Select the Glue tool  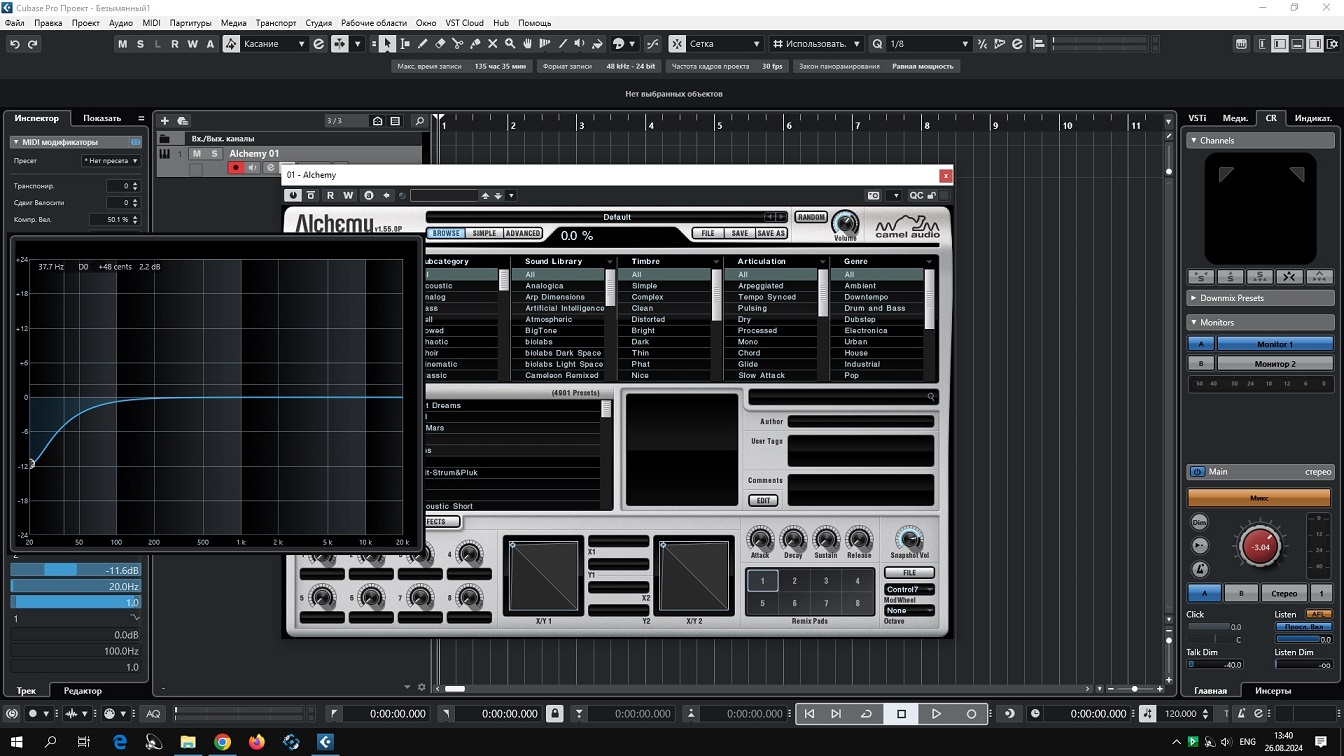point(476,44)
